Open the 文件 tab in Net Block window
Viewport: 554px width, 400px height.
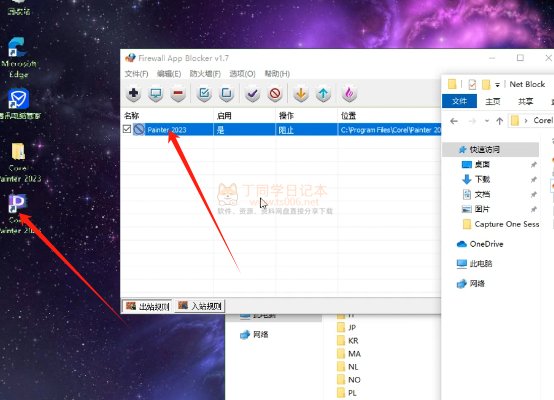pos(459,101)
